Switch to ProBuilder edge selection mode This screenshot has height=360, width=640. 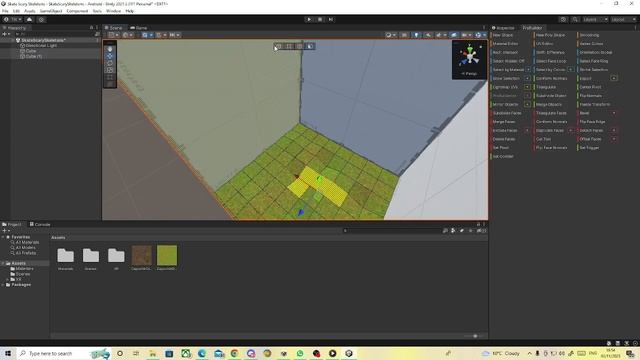(x=300, y=46)
